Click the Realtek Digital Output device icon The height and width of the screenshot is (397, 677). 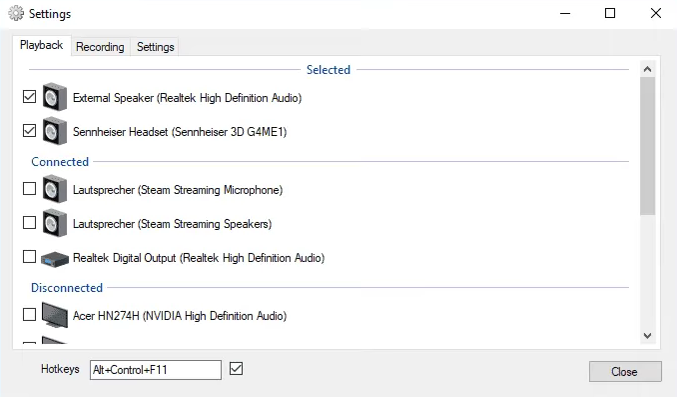click(x=55, y=258)
